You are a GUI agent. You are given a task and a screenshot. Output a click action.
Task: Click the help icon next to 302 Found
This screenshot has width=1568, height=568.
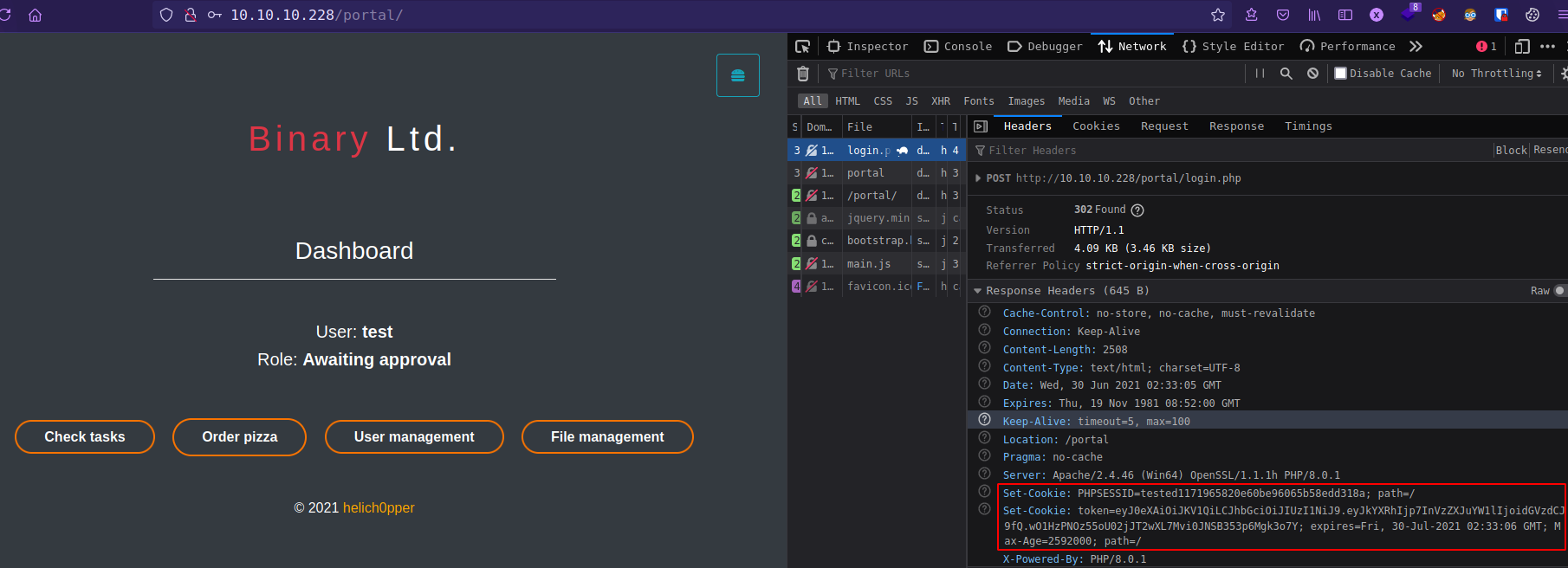point(1137,210)
